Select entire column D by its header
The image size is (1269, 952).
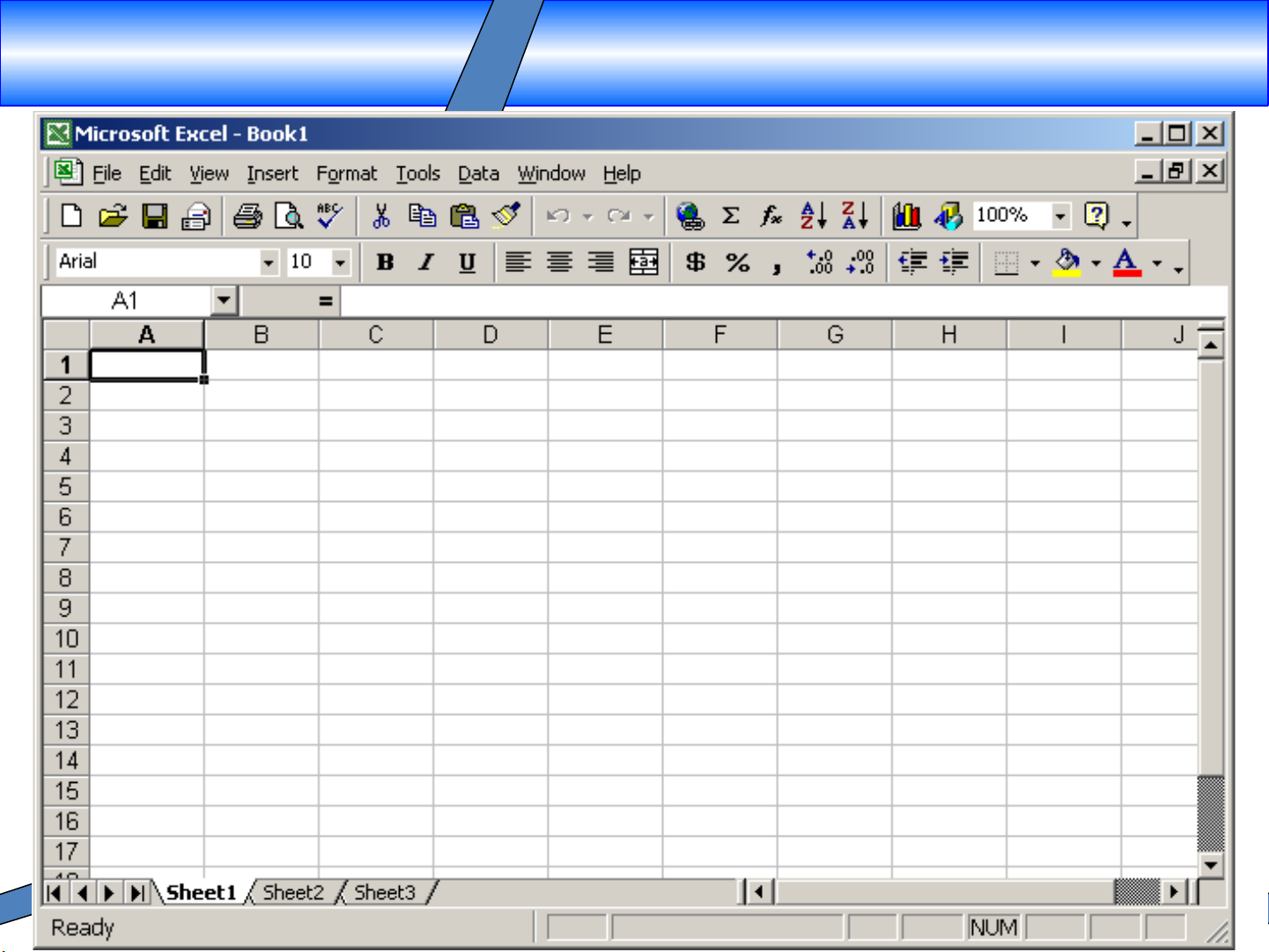pyautogui.click(x=491, y=335)
